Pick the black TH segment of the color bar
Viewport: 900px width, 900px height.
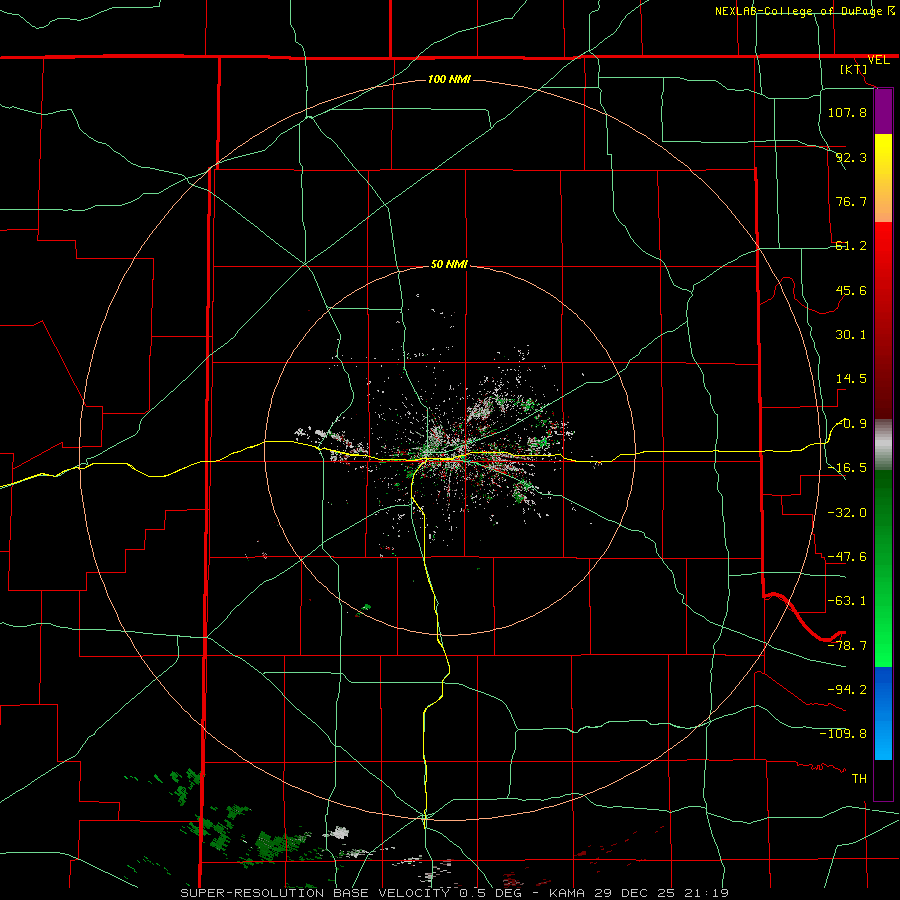point(883,779)
